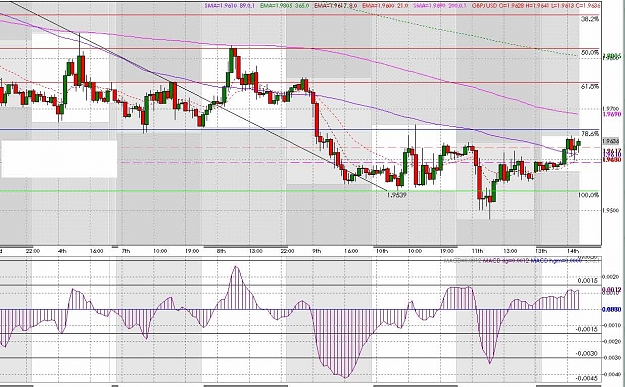Select the red EMA=1.9600 21 label
Viewport: 625px width, 387px height.
pos(385,6)
